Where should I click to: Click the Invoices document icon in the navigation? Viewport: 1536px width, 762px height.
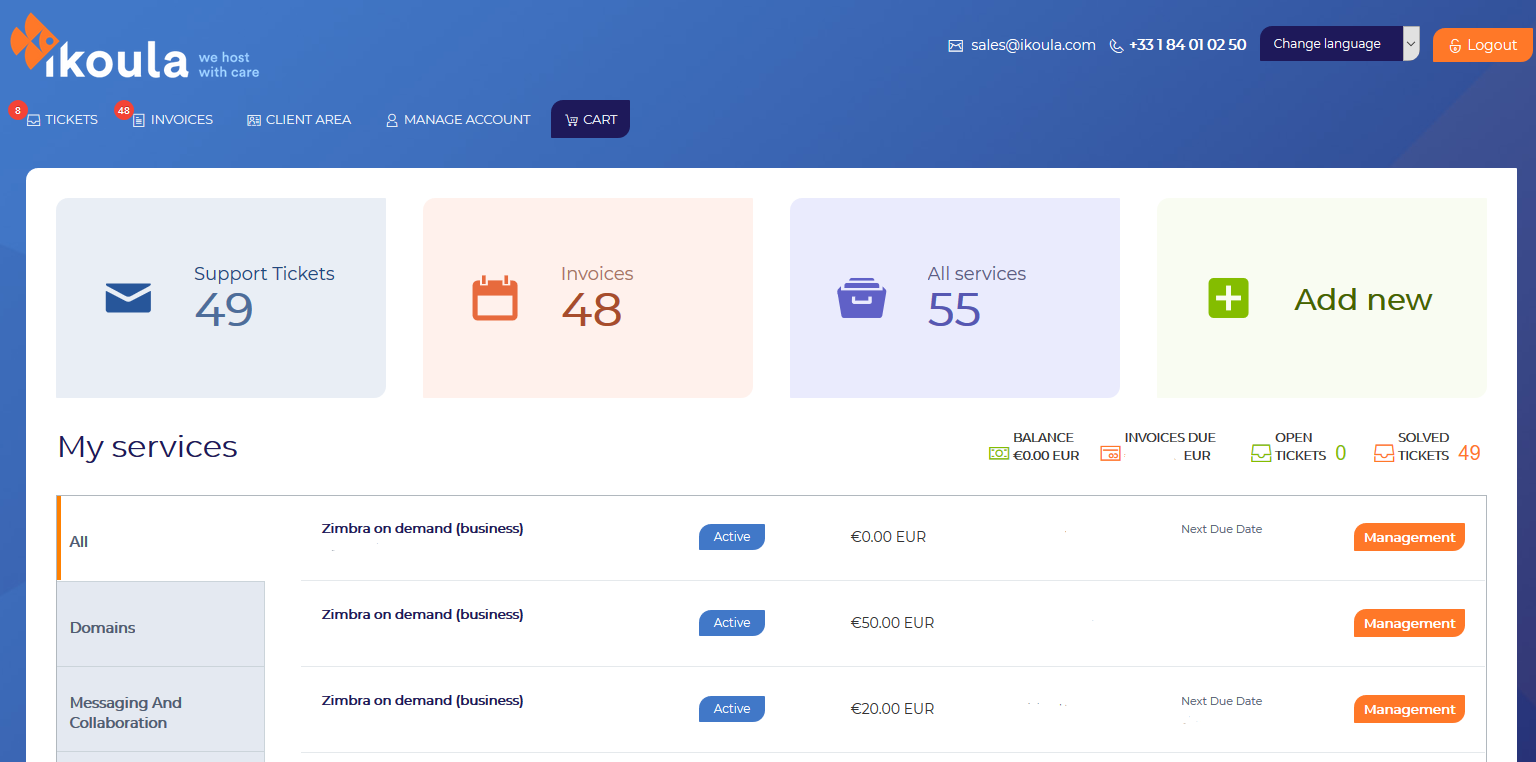(x=139, y=120)
